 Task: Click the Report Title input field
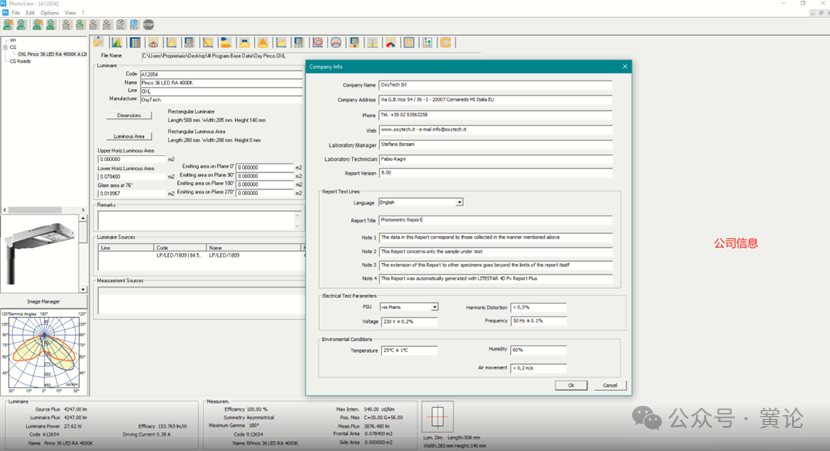495,220
